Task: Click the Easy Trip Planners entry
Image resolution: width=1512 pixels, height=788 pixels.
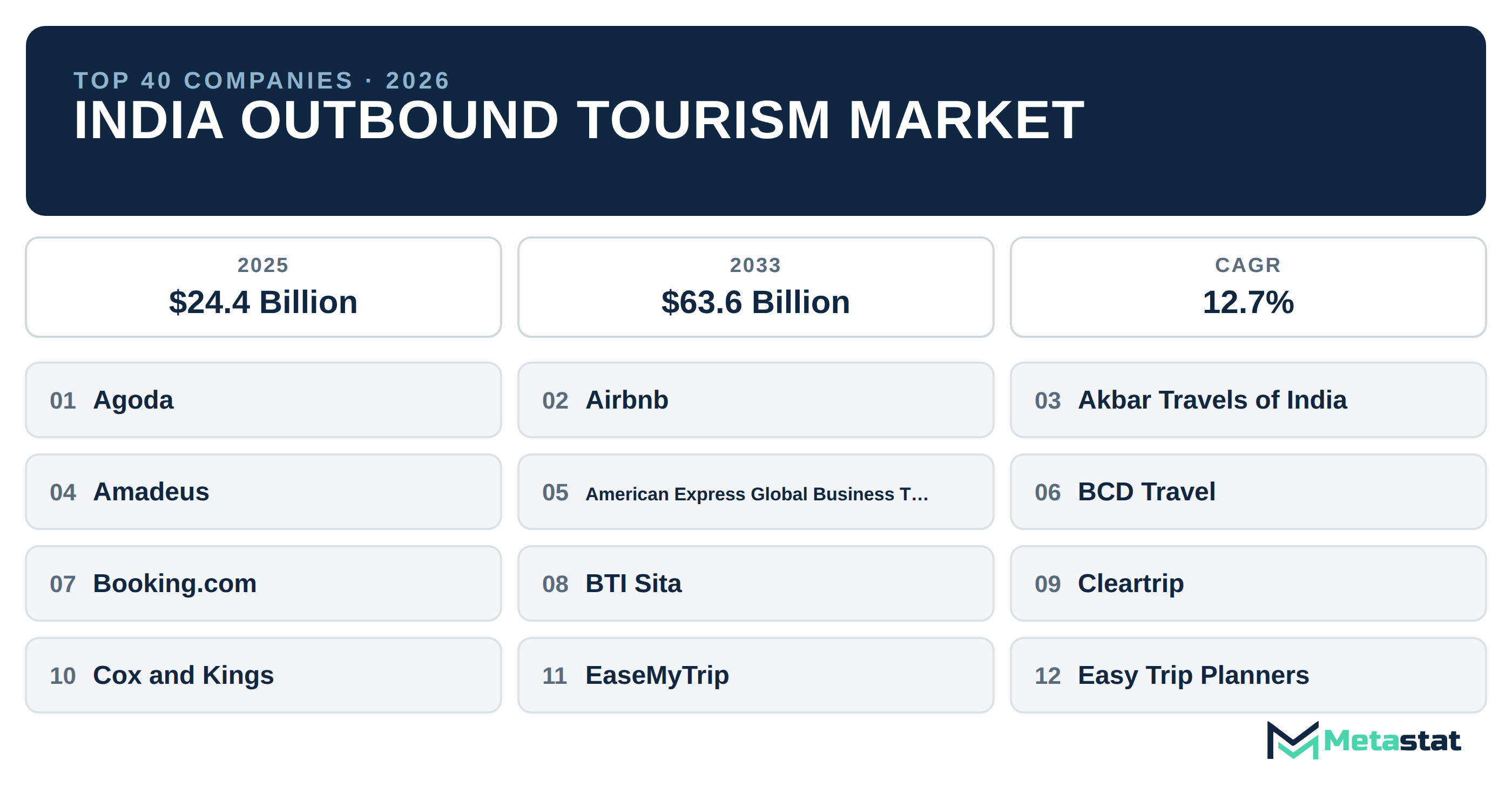Action: click(1248, 675)
